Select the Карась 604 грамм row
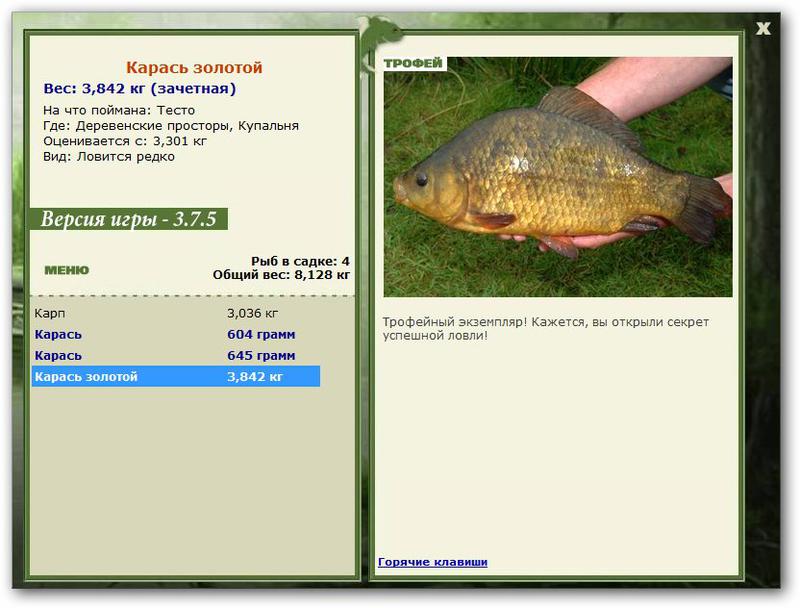Viewport: 800px width, 608px height. [x=176, y=335]
